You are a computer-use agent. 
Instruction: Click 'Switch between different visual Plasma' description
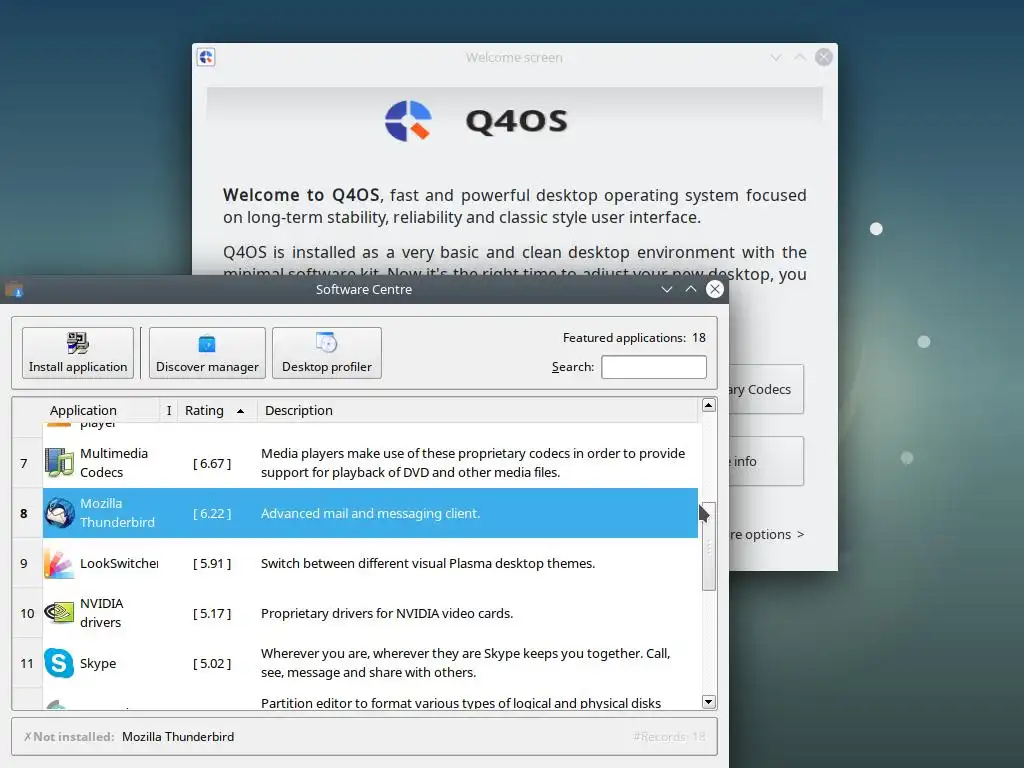[x=428, y=563]
